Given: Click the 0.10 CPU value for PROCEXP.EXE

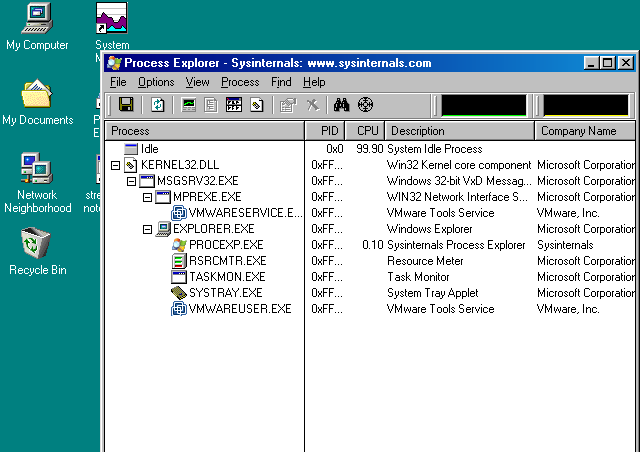Looking at the screenshot, I should [373, 245].
